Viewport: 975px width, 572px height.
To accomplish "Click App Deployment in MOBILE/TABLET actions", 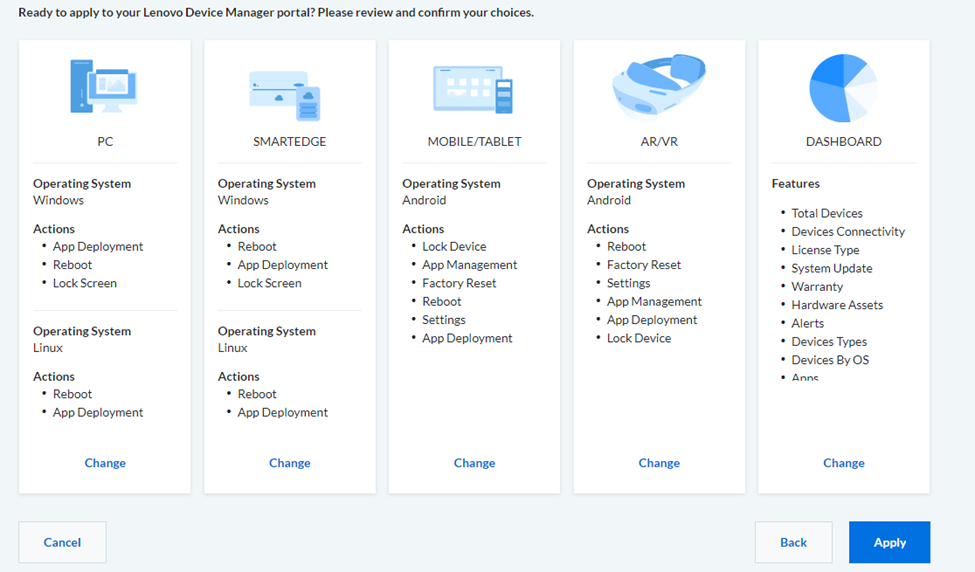I will click(467, 338).
